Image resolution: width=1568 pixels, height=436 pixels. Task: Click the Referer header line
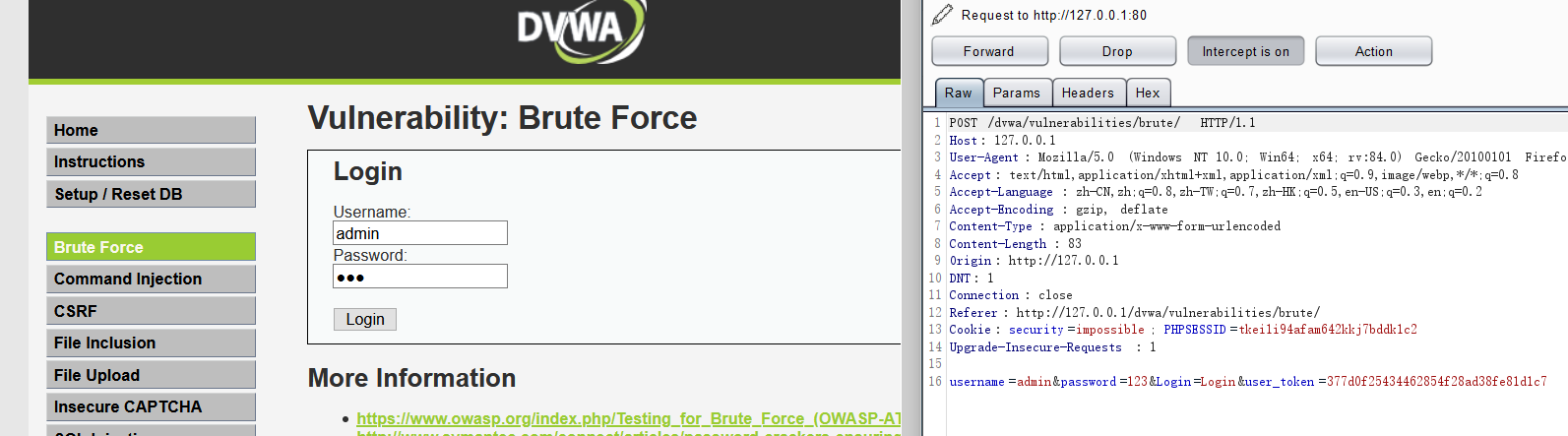[1135, 312]
